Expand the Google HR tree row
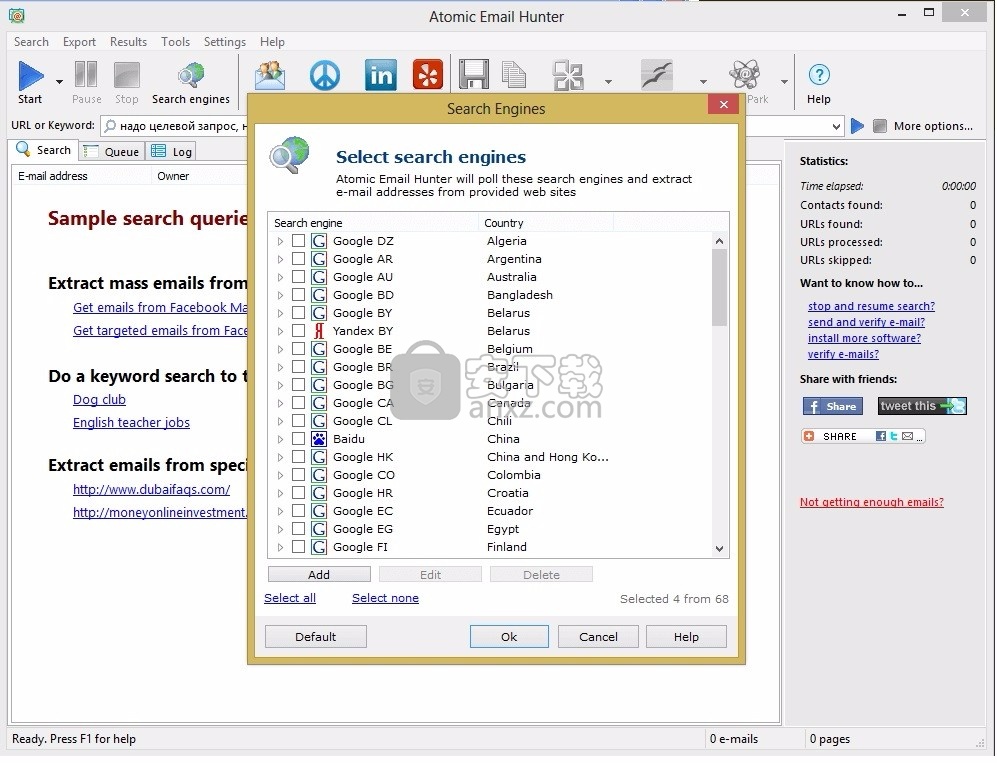Screen dimensions: 997x763 280,493
